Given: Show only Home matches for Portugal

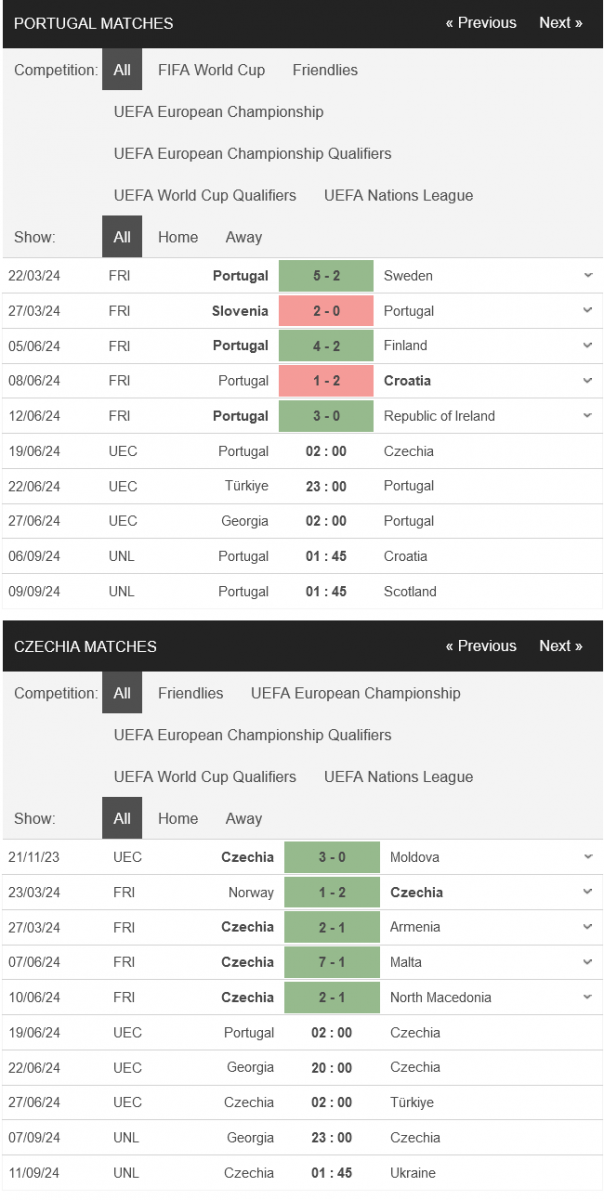Looking at the screenshot, I should click(x=178, y=237).
